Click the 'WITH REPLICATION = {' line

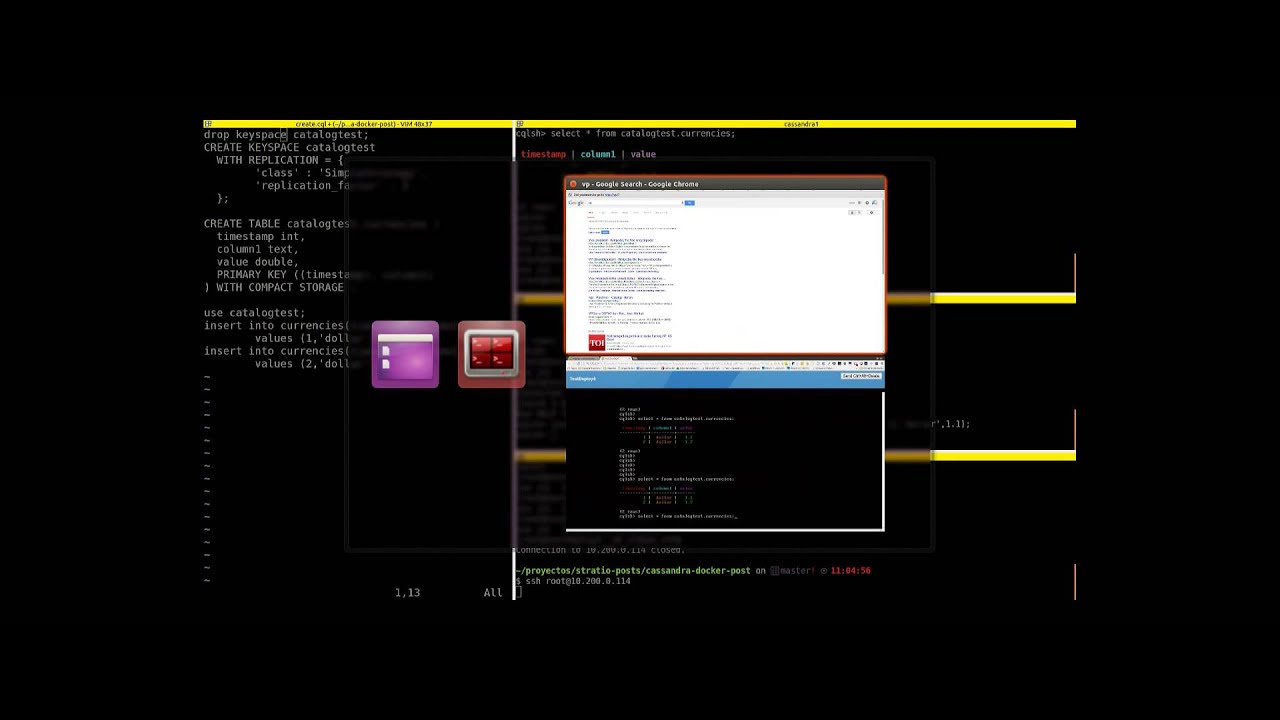280,160
